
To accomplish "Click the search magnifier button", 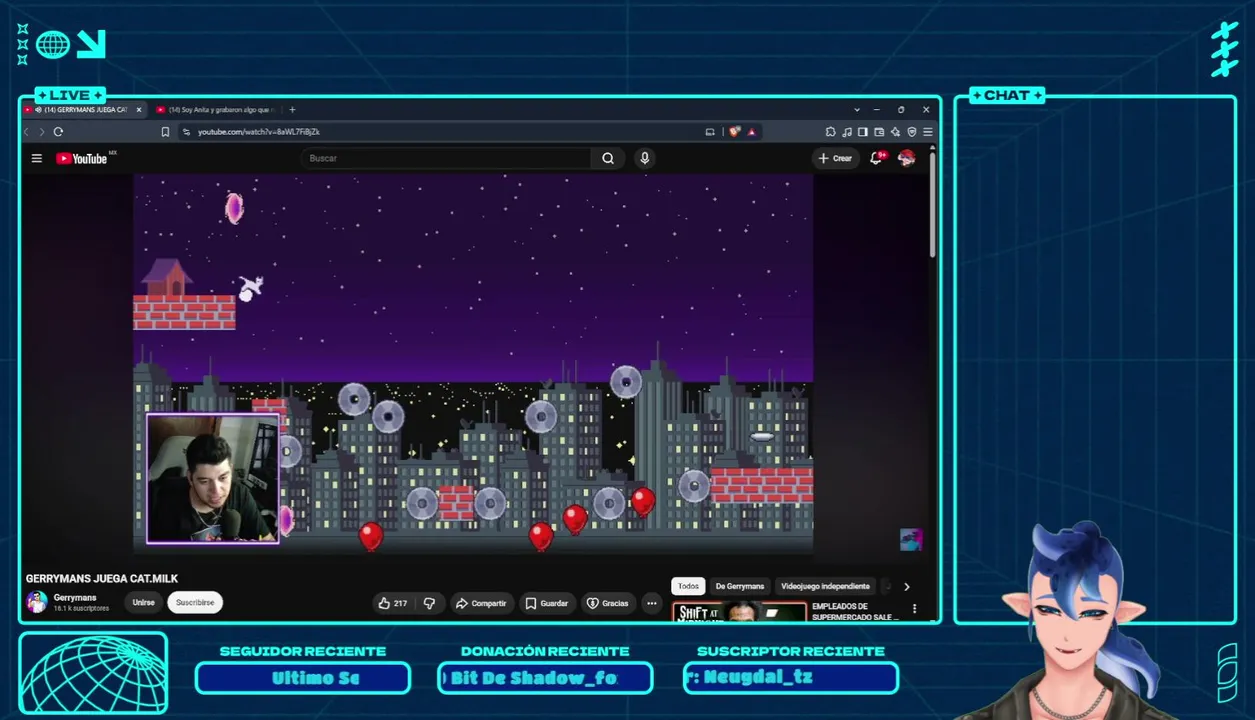I will pyautogui.click(x=608, y=158).
